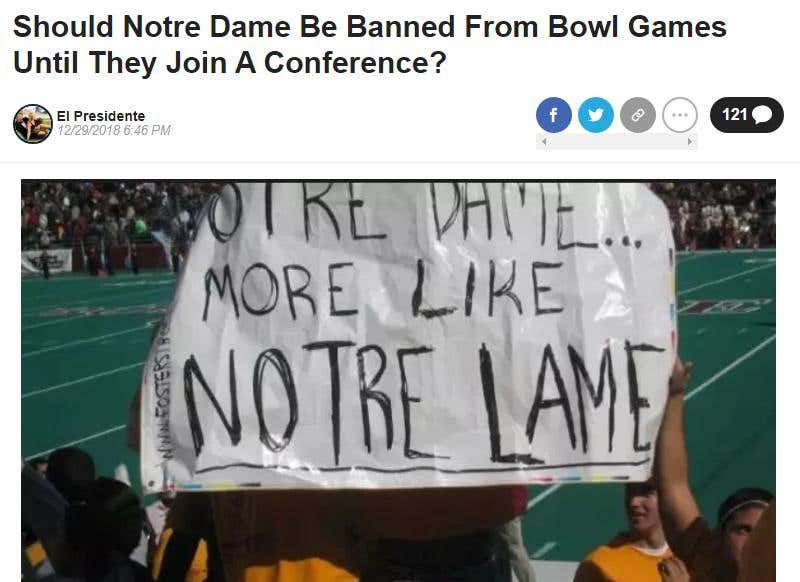The image size is (800, 582).
Task: Click left arrow of share scrollbar
Action: [544, 142]
